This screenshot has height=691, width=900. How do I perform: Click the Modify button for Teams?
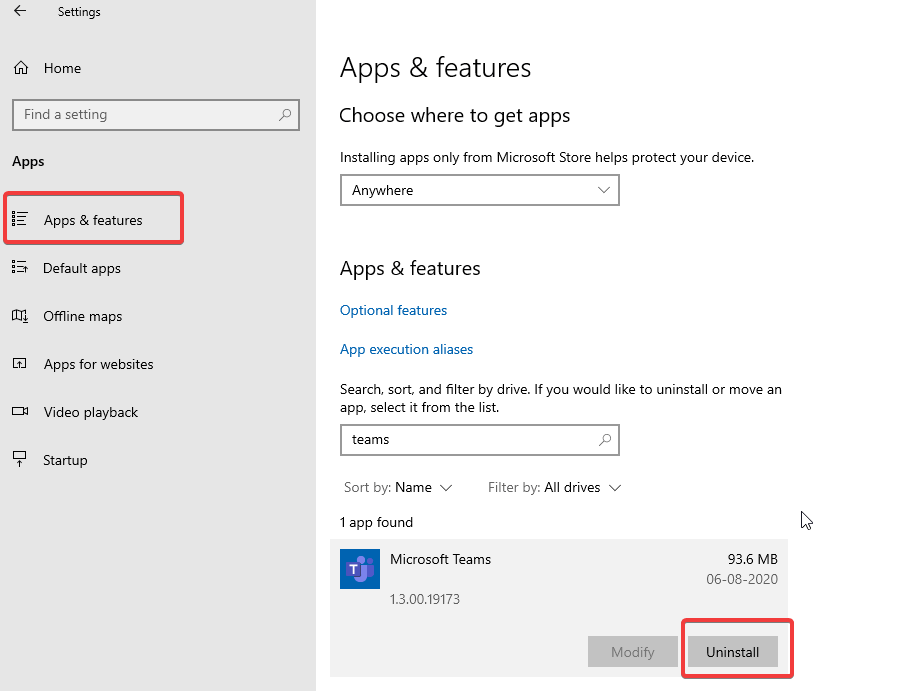pos(632,651)
